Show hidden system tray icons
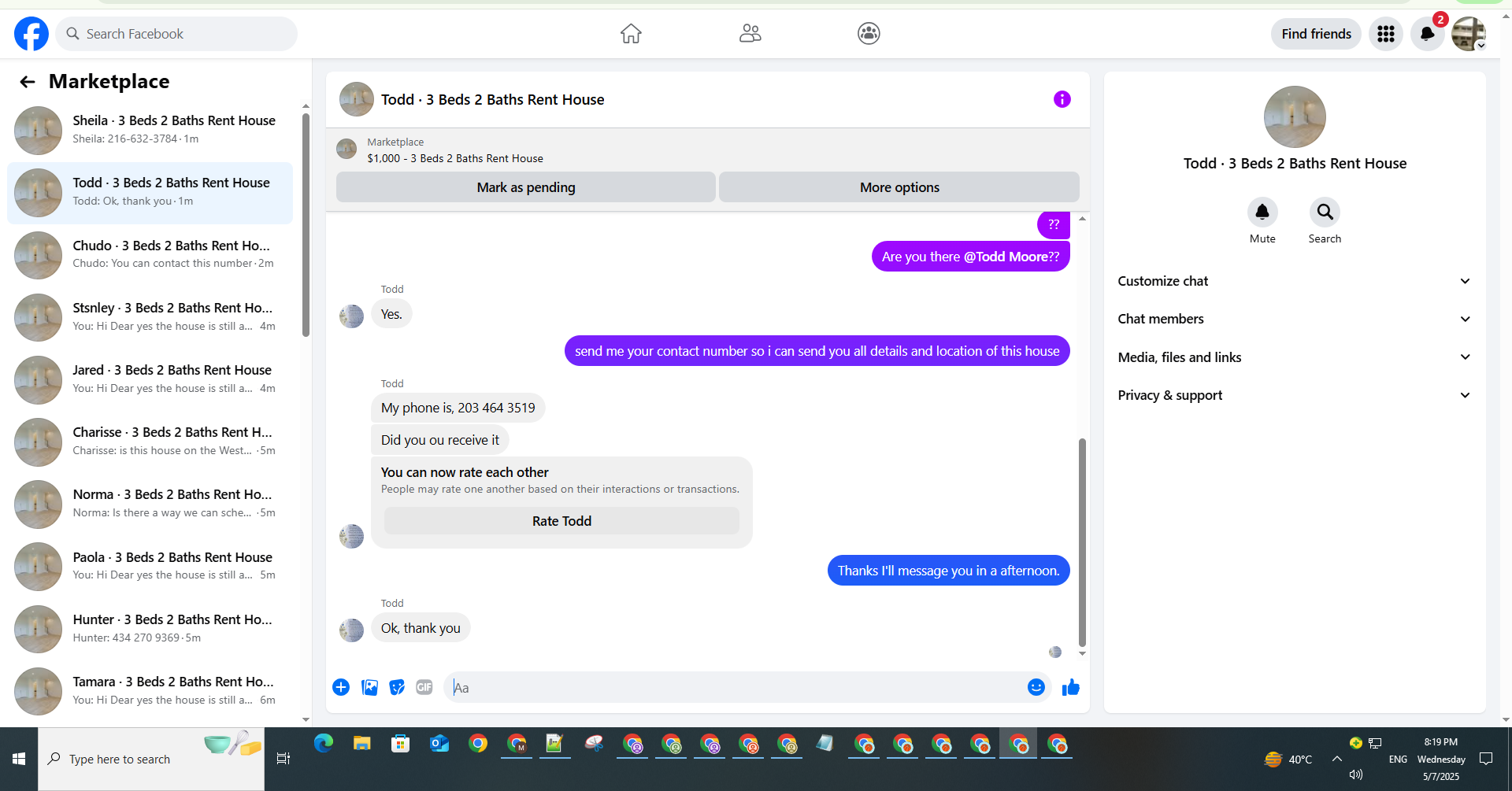This screenshot has width=1512, height=791. pyautogui.click(x=1336, y=759)
